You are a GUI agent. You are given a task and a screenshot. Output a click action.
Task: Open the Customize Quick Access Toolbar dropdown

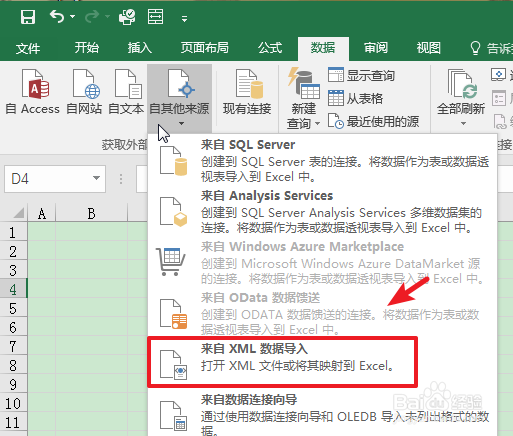coord(184,19)
